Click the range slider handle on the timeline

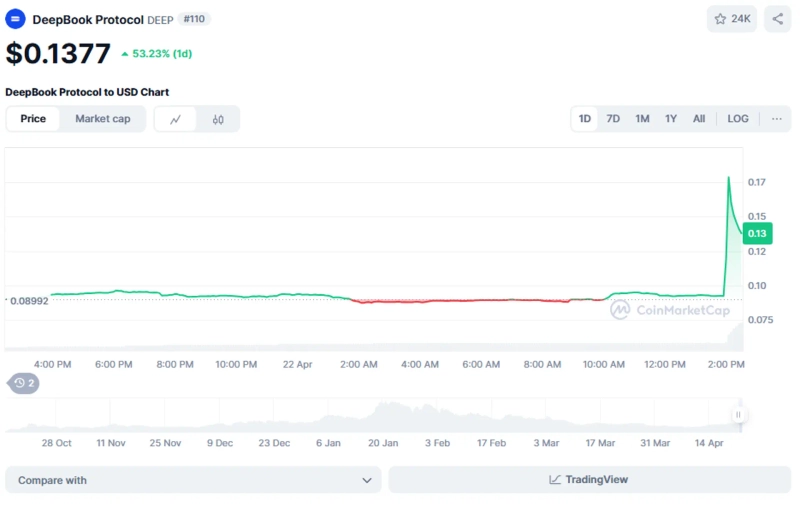point(739,414)
